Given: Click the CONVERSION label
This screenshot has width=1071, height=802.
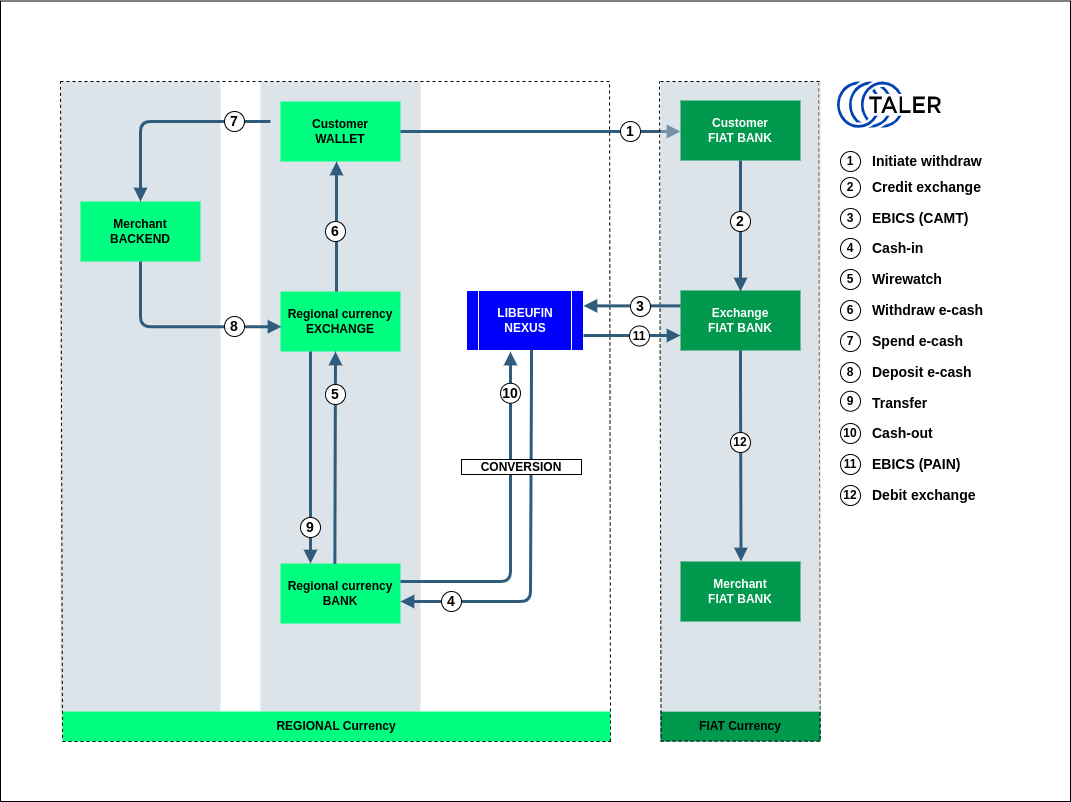Looking at the screenshot, I should coord(521,467).
